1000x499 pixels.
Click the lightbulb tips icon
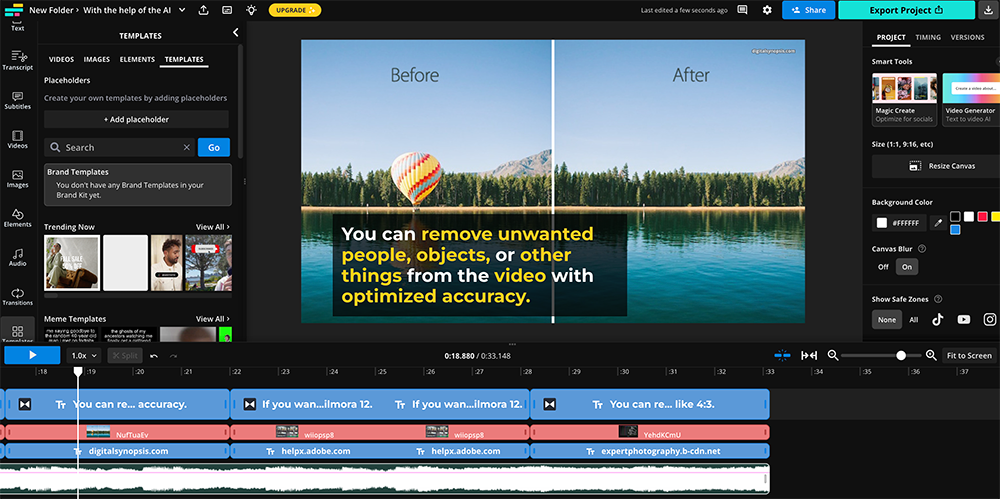click(251, 10)
